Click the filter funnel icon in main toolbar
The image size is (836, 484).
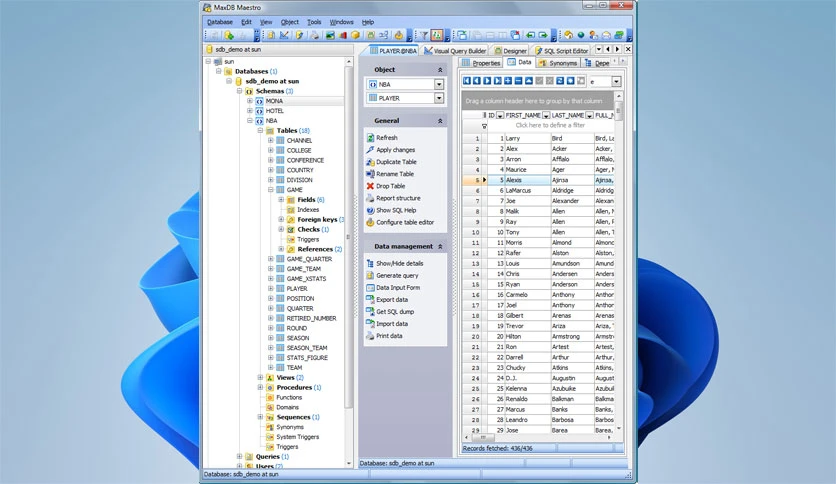point(424,35)
